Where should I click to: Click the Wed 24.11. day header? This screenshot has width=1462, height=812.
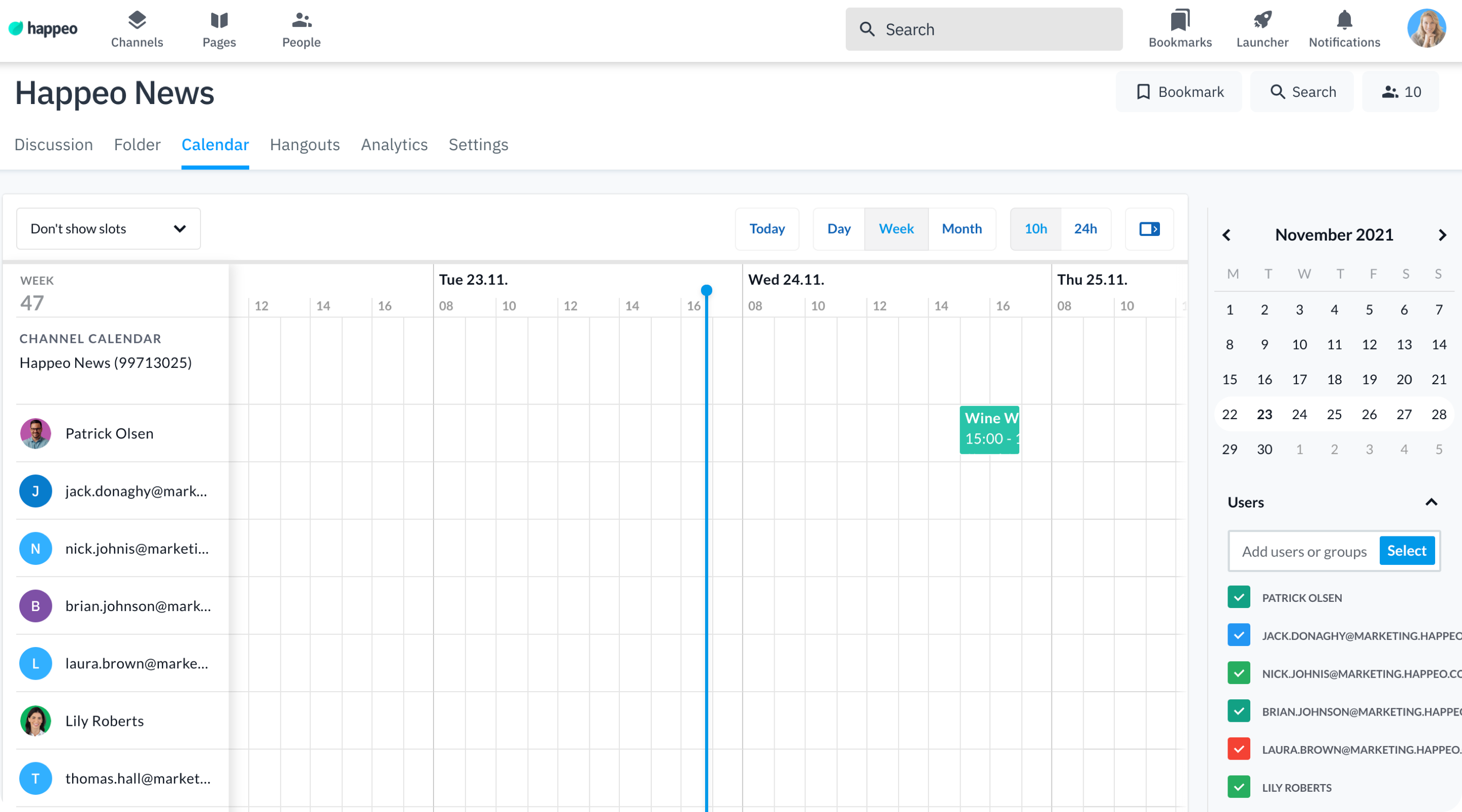[786, 280]
